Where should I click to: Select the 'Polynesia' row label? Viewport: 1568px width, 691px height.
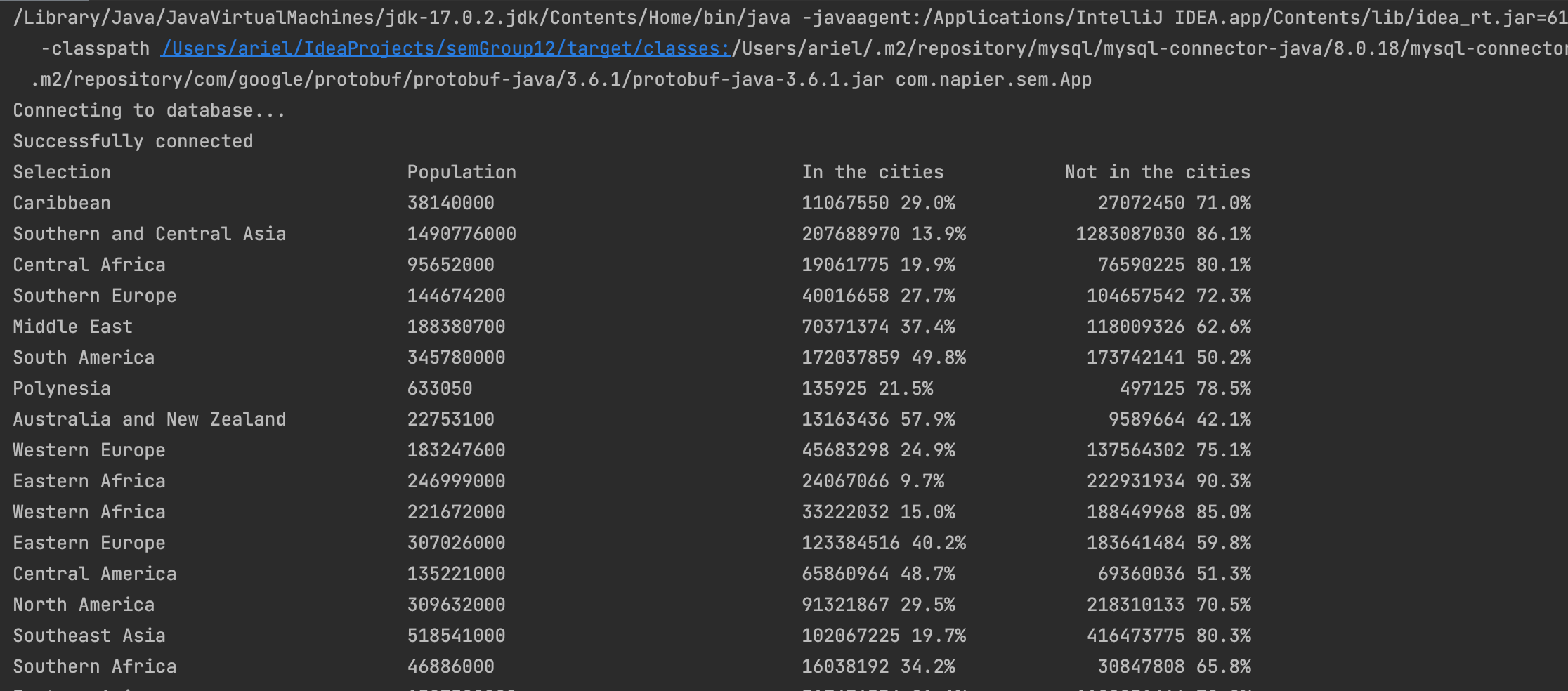click(x=62, y=388)
